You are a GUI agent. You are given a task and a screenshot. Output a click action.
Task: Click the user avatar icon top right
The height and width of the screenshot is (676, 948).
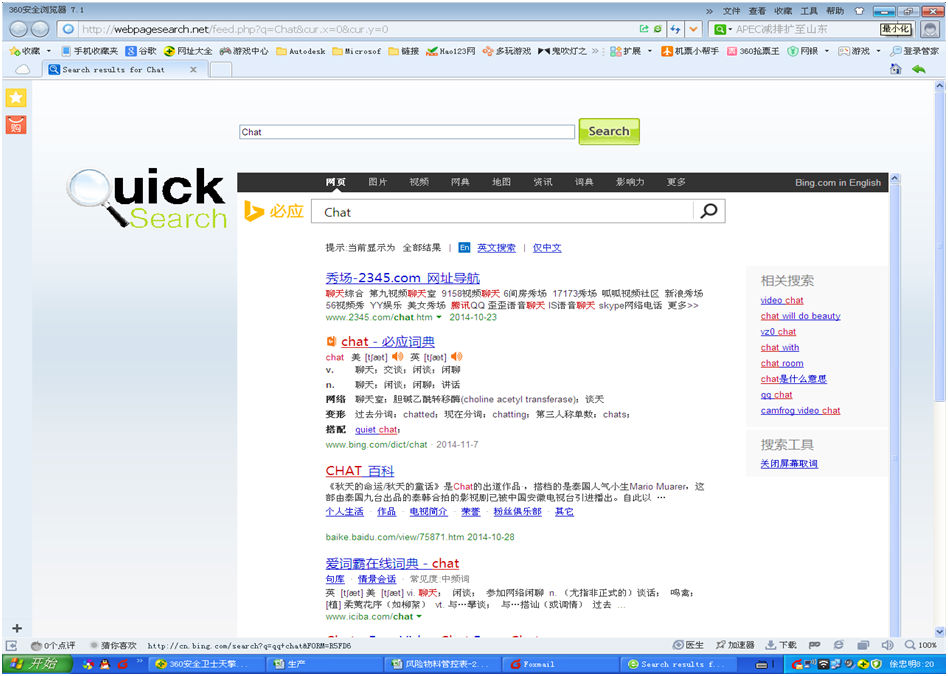coord(930,29)
